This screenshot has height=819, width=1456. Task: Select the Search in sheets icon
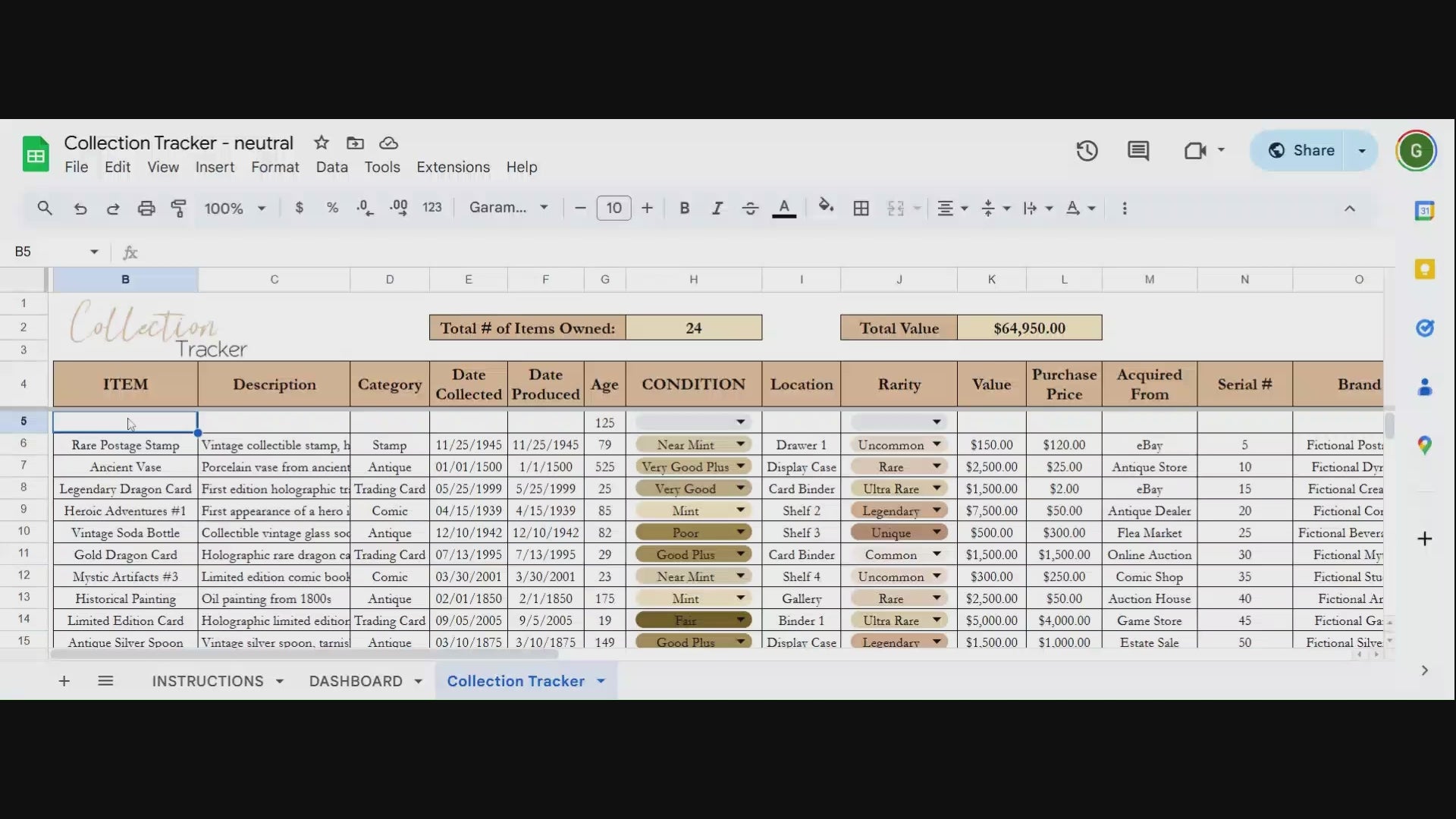tap(44, 208)
